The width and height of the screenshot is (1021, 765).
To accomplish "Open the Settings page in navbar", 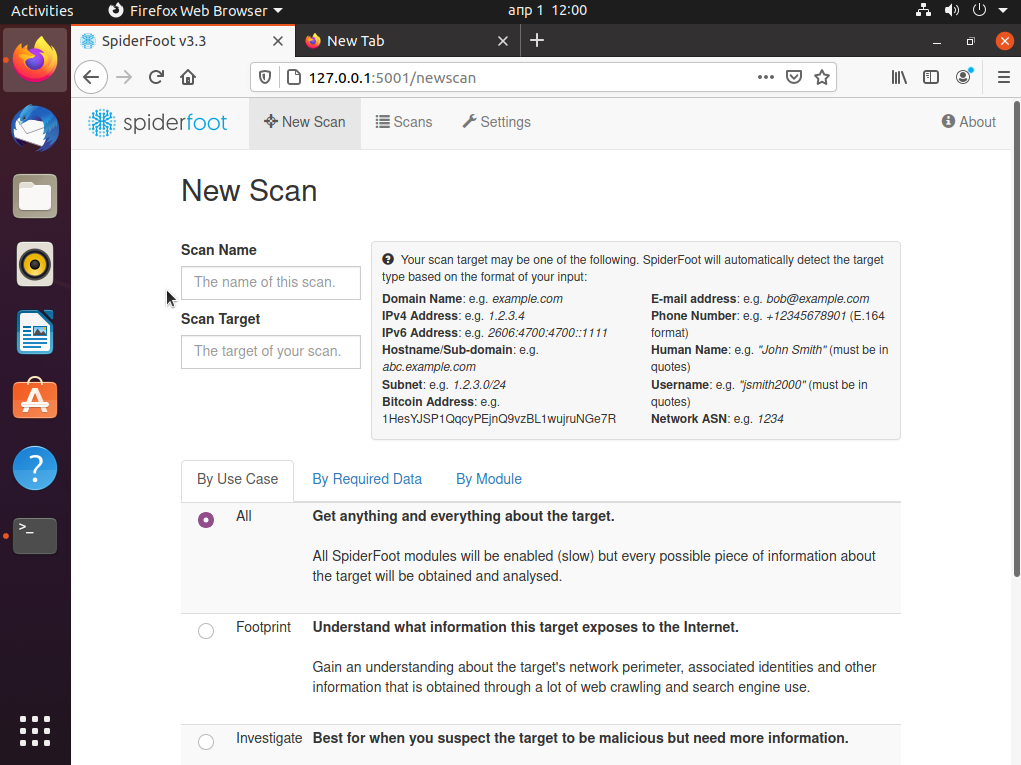I will (x=496, y=122).
